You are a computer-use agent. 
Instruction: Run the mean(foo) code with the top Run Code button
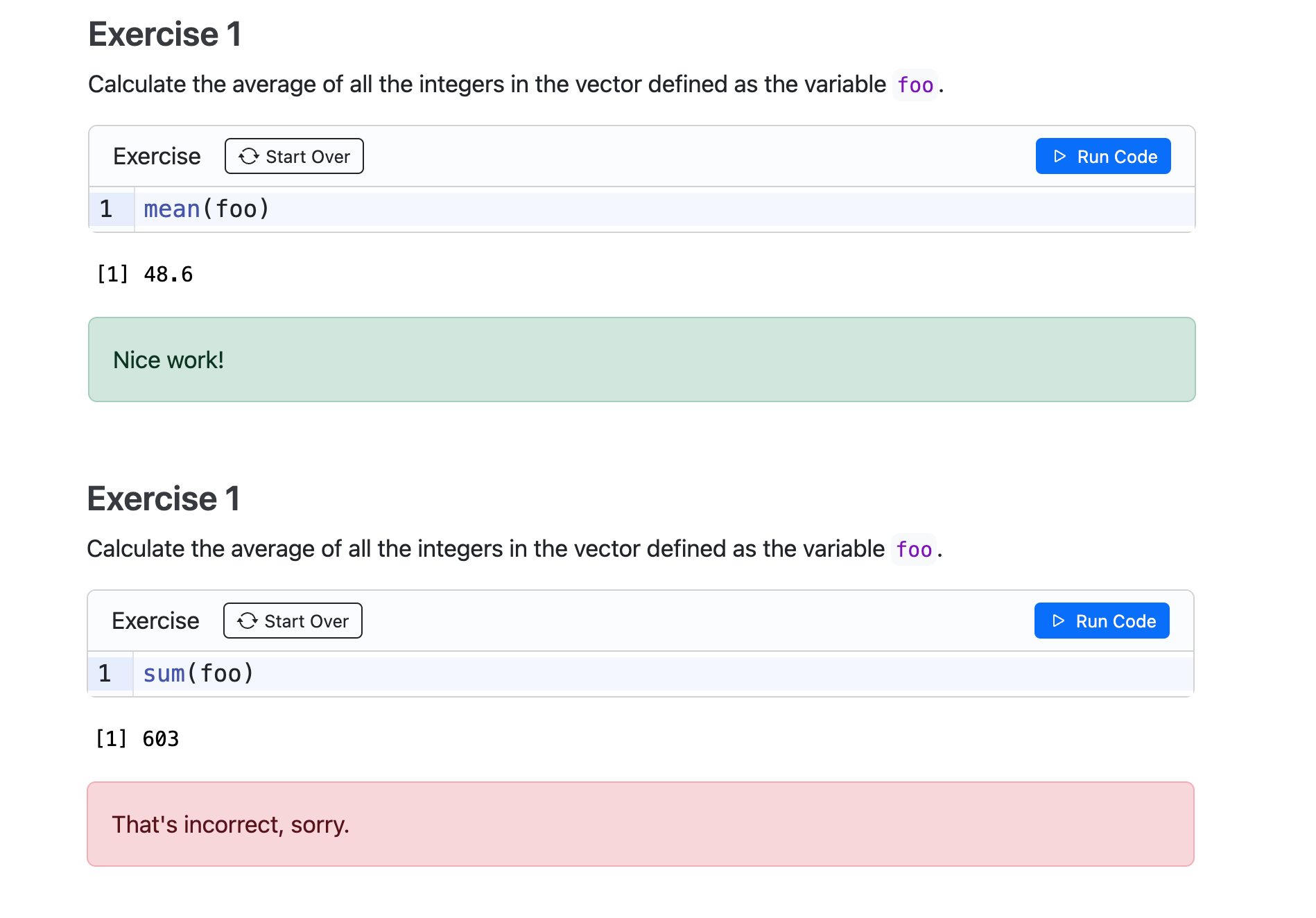(1102, 156)
